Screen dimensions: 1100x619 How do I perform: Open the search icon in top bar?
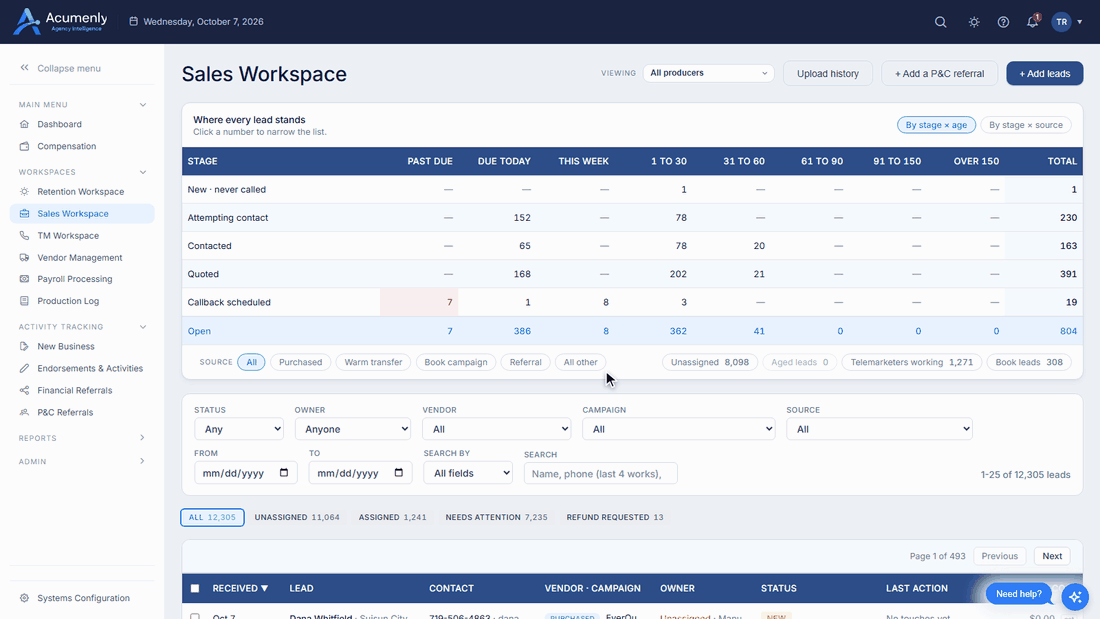pyautogui.click(x=940, y=22)
